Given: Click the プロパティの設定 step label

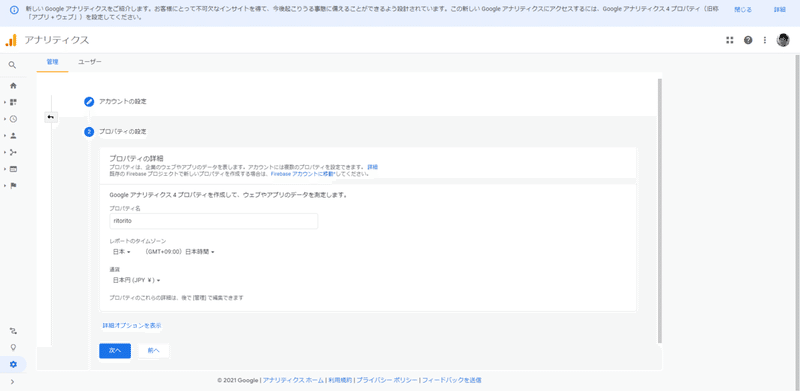Looking at the screenshot, I should click(x=123, y=132).
